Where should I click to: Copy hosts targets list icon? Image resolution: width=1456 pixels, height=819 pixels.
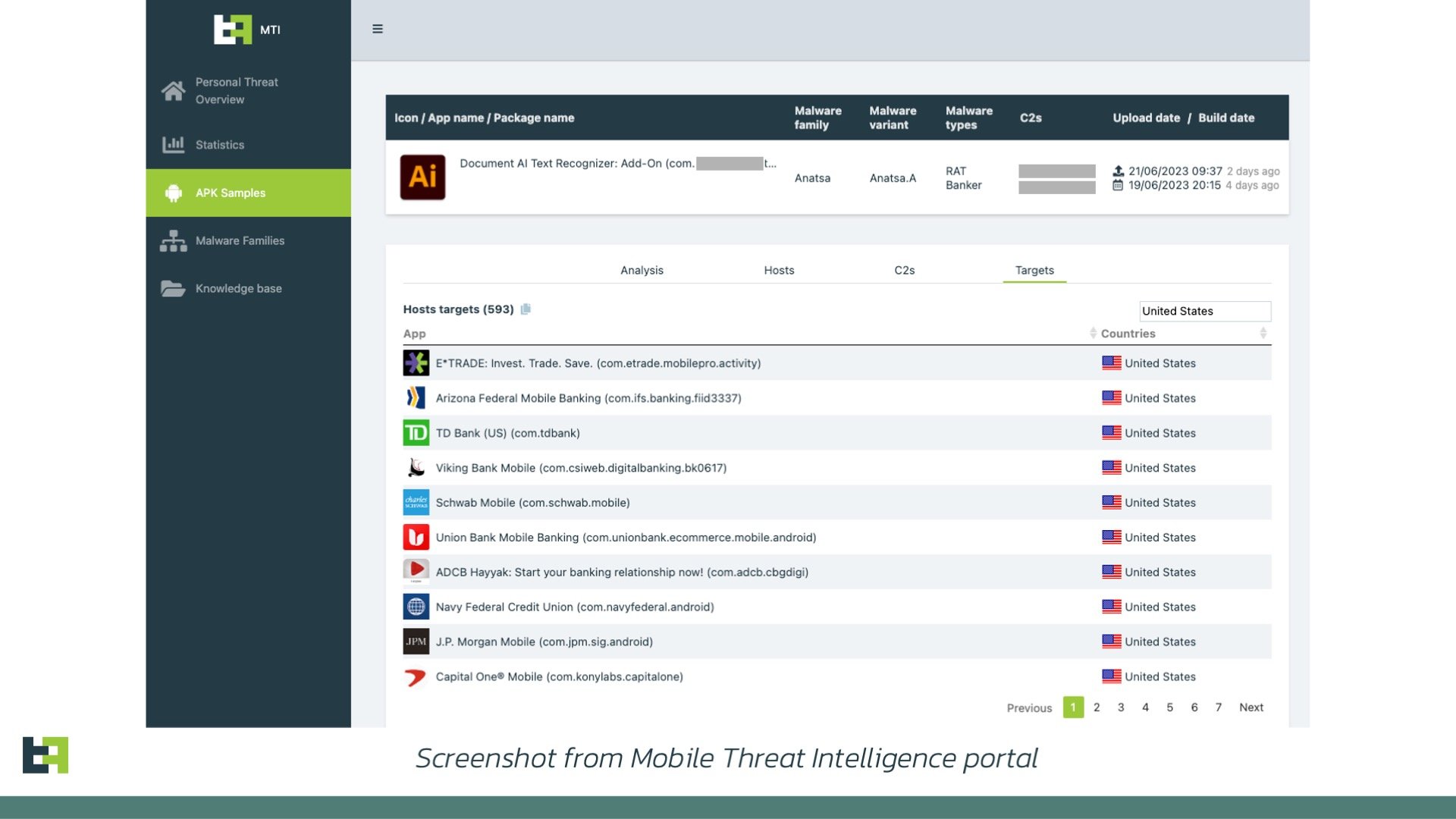click(526, 309)
